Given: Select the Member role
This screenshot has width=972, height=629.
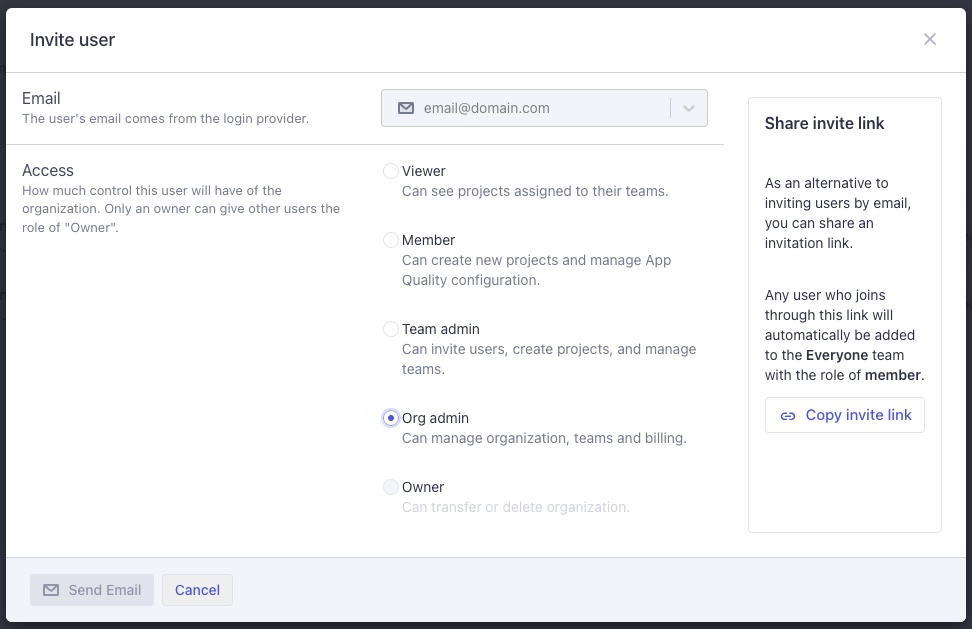Looking at the screenshot, I should (x=390, y=240).
